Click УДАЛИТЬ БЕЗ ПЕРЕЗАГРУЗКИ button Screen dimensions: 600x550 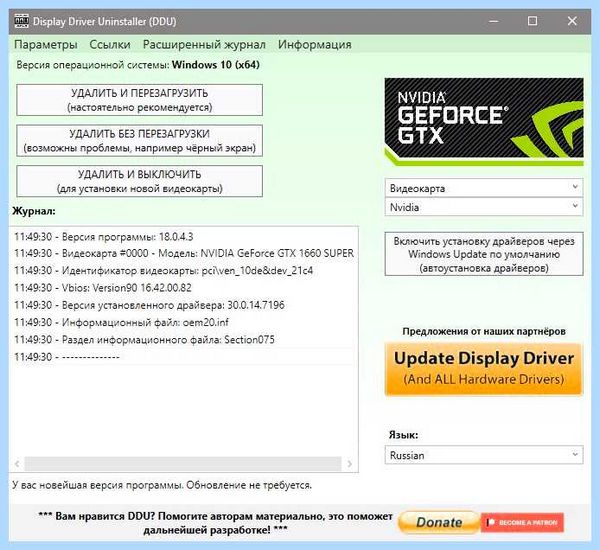pyautogui.click(x=139, y=140)
